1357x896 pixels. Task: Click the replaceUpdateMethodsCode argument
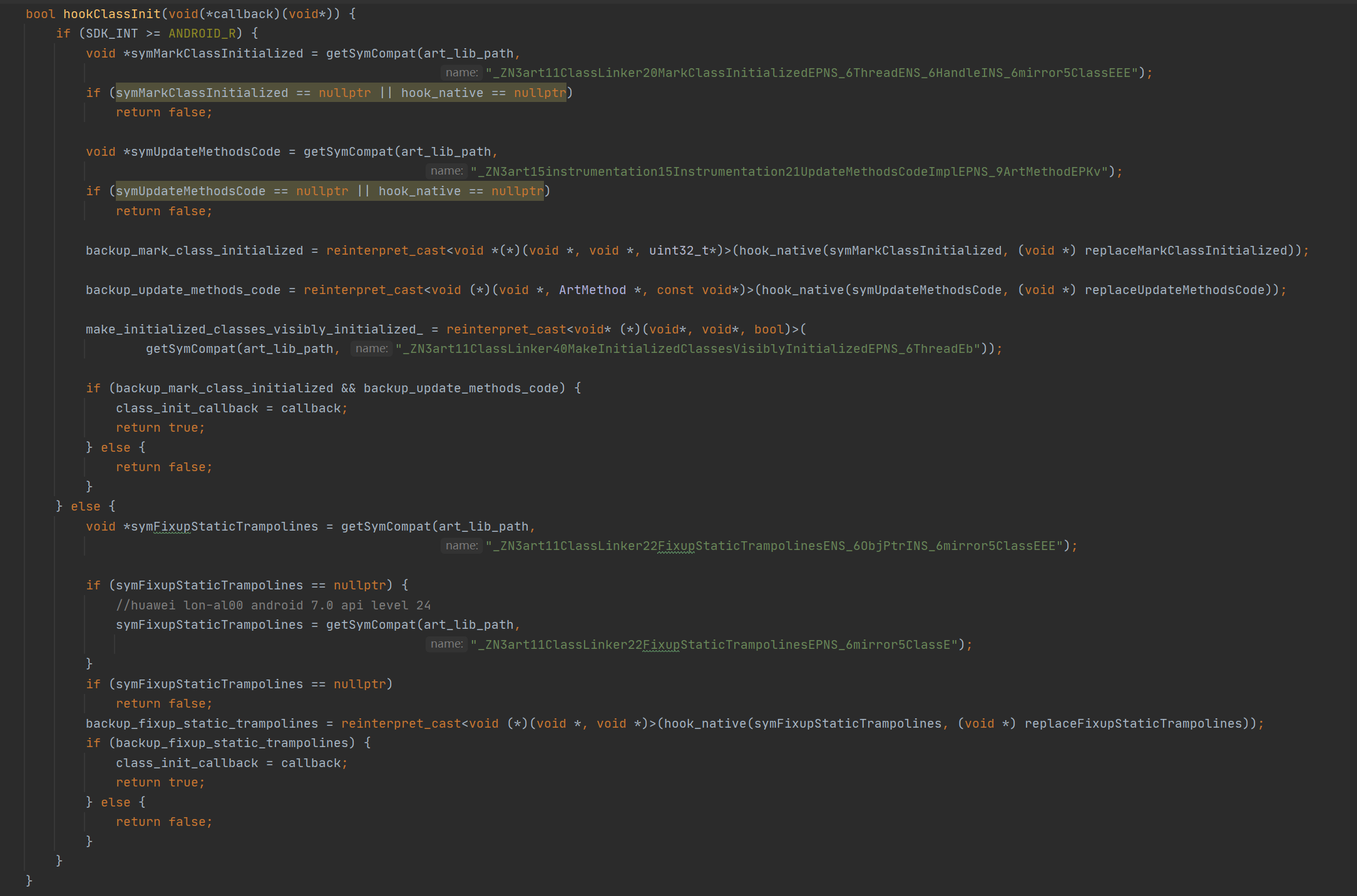[1175, 290]
